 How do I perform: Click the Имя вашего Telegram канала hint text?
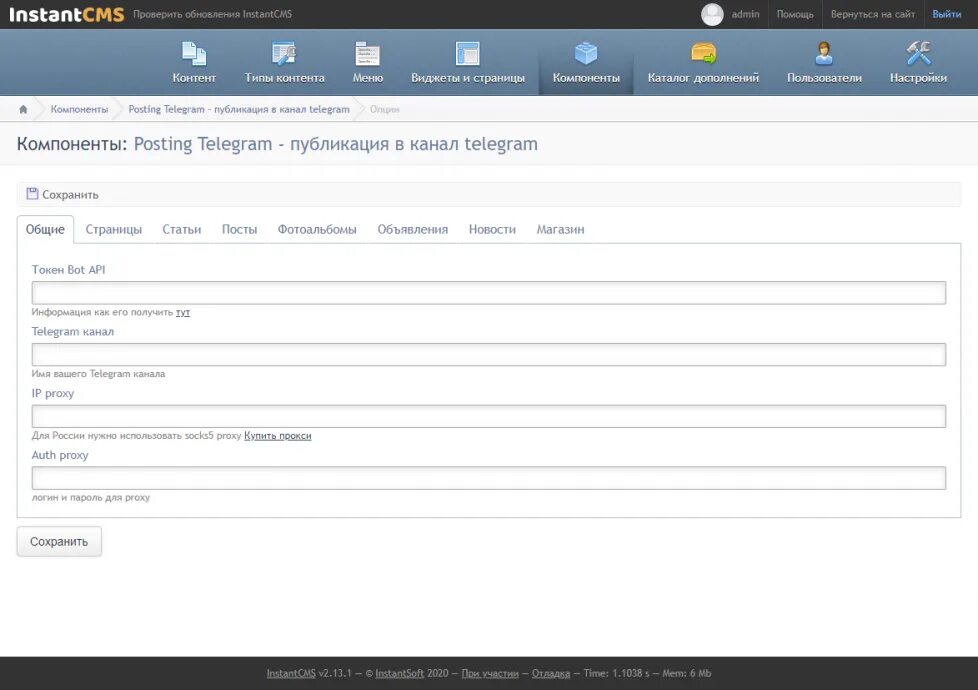(x=99, y=374)
